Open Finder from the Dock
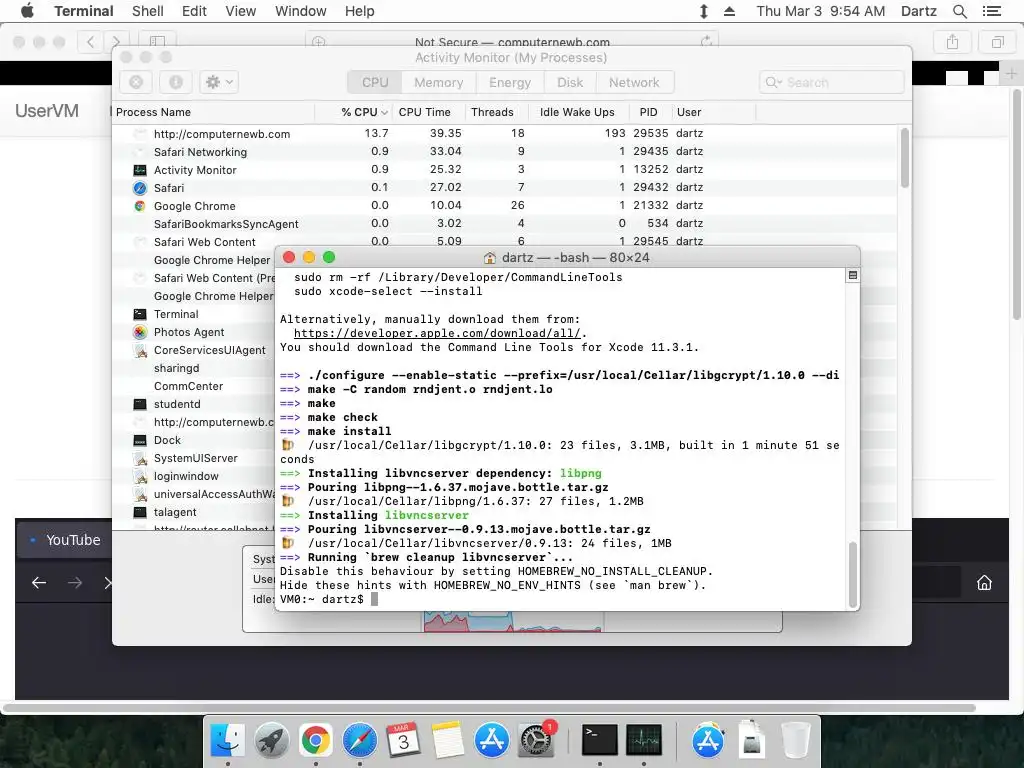Screen dimensions: 1024x768 (227, 740)
